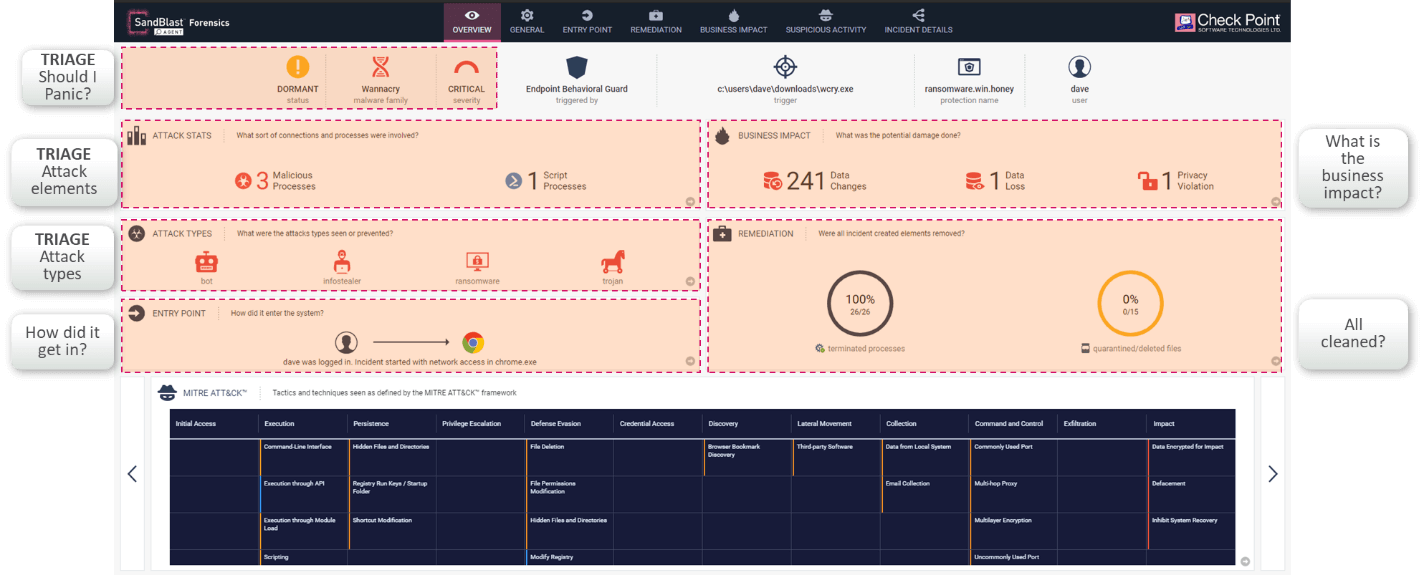
Task: Click the 100% terminated processes progress ring
Action: tap(860, 304)
